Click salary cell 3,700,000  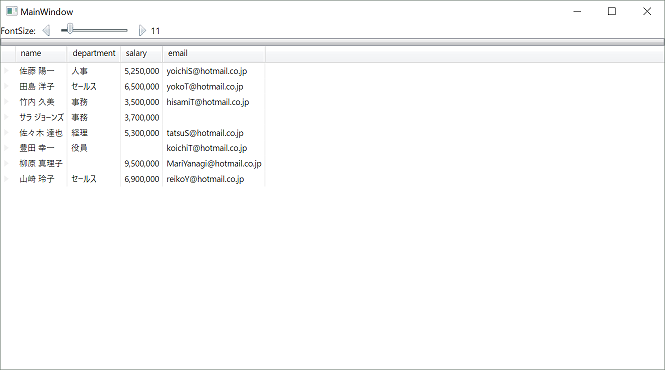[142, 117]
